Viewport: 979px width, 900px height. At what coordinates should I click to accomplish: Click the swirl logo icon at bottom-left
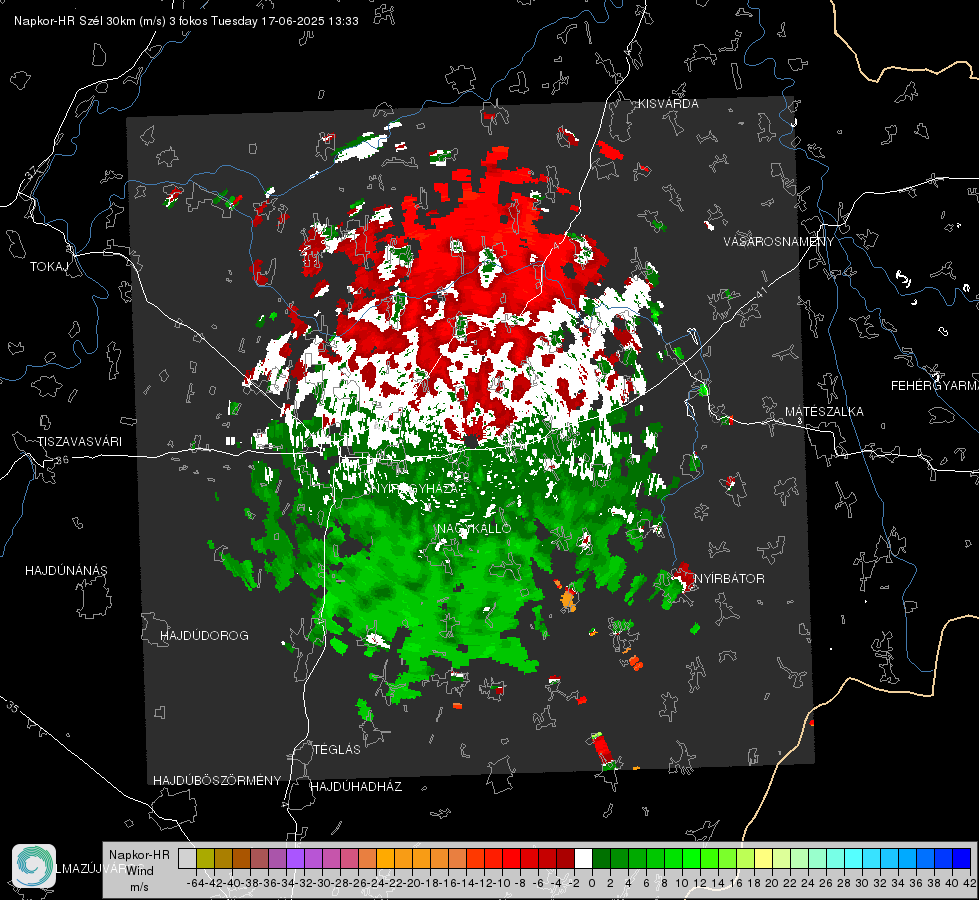(34, 866)
